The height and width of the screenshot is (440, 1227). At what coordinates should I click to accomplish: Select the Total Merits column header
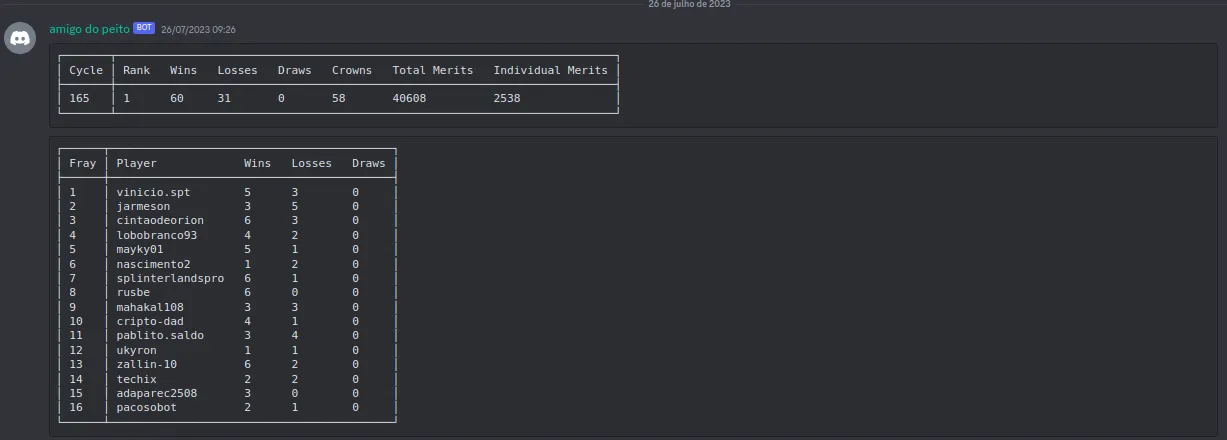pyautogui.click(x=432, y=70)
